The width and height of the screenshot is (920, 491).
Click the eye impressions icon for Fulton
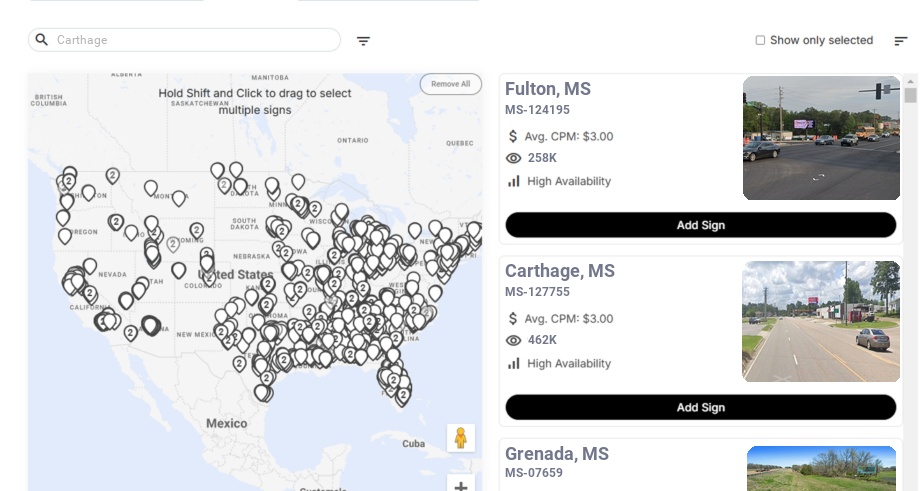514,158
